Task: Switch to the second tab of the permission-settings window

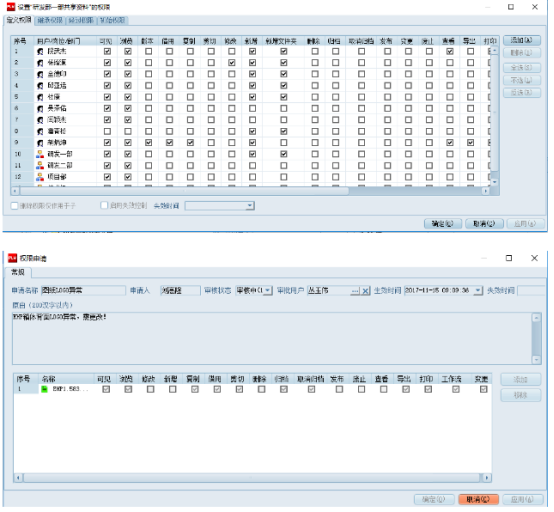Action: [50, 20]
